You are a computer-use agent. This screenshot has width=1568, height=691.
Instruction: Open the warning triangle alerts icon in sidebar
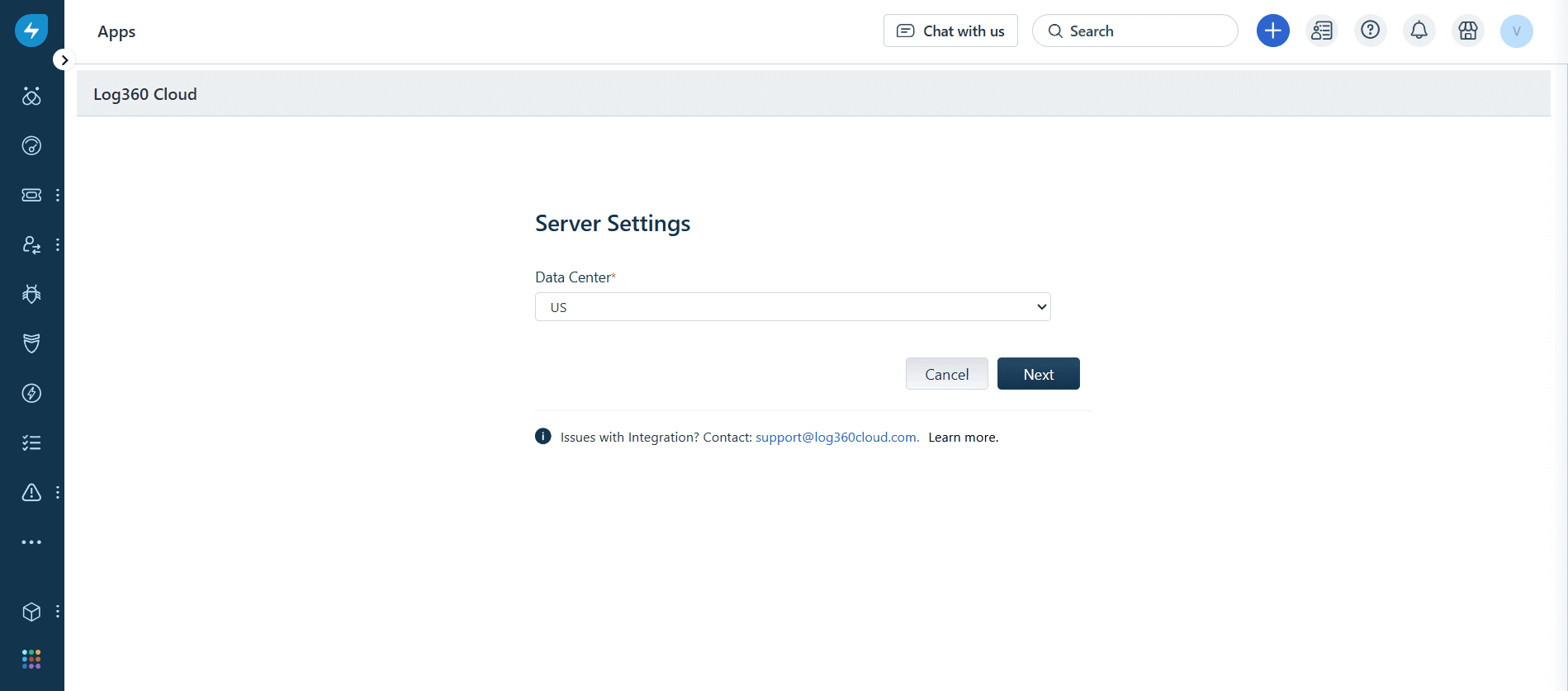[31, 493]
